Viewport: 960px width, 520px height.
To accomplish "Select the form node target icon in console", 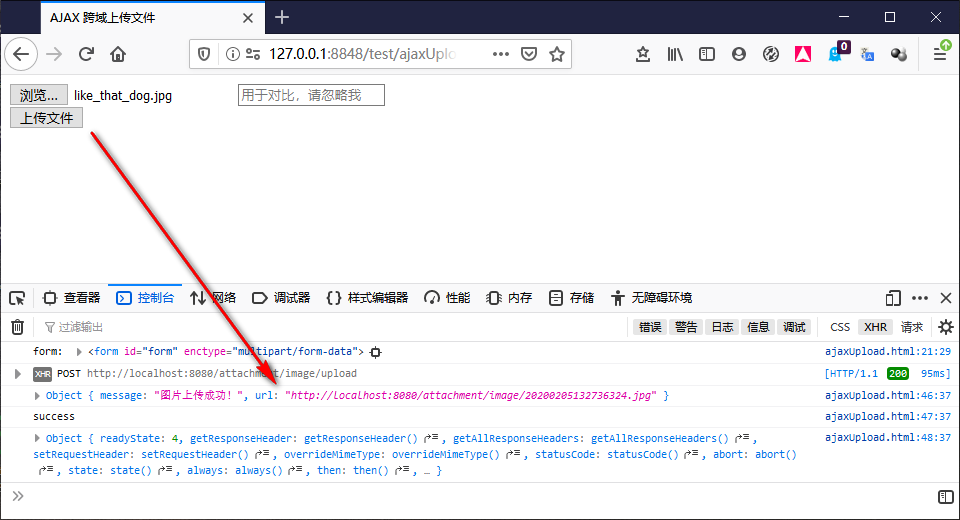I will click(x=375, y=352).
